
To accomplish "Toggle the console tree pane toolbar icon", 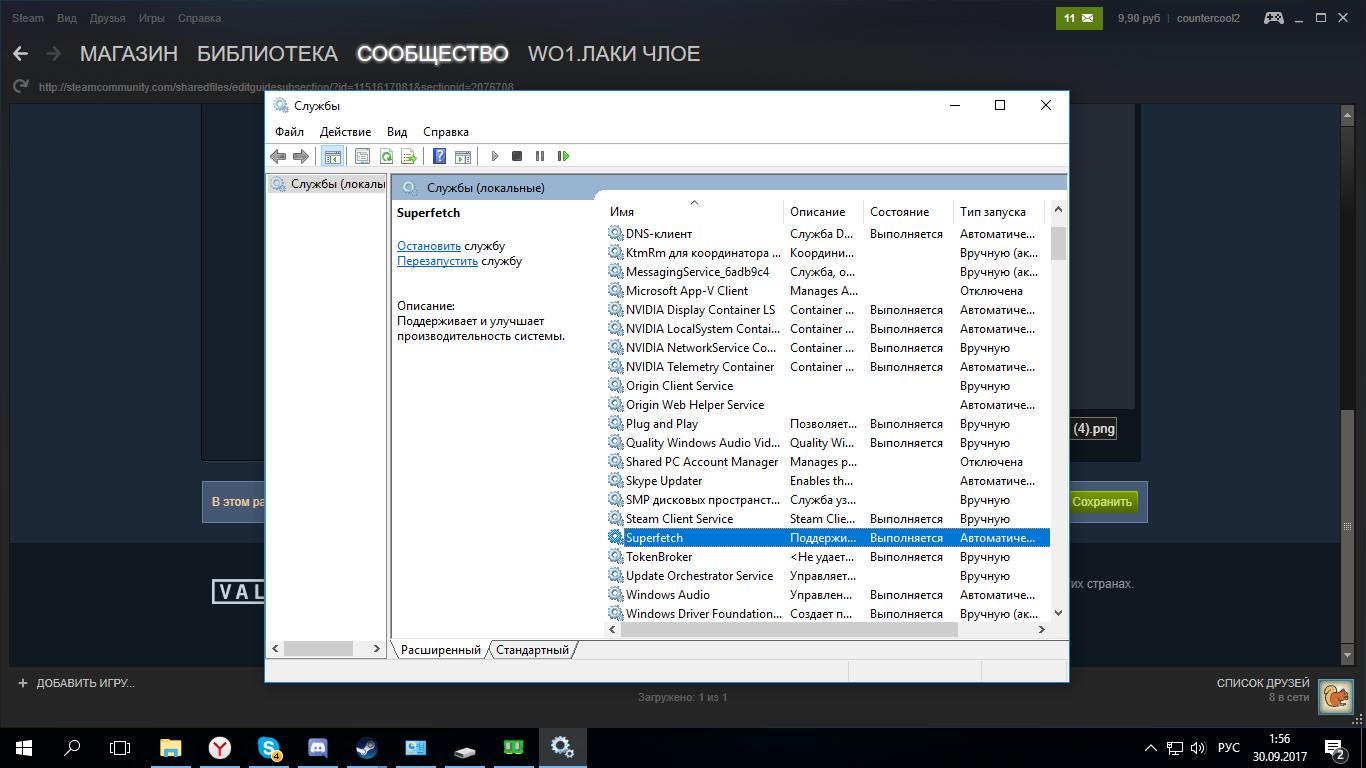I will tap(333, 156).
